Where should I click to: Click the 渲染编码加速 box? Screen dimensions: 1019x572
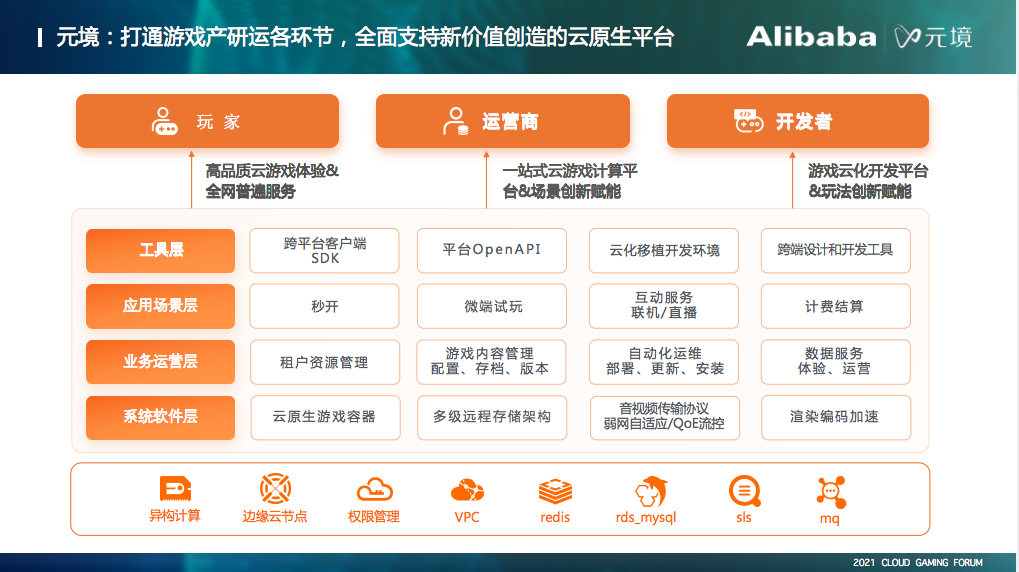point(836,418)
